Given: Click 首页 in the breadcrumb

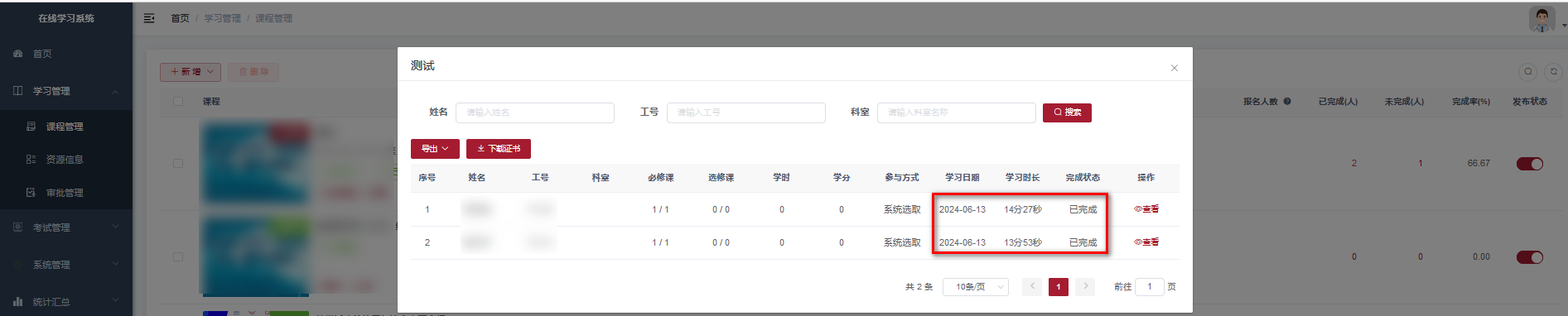Looking at the screenshot, I should pos(180,18).
